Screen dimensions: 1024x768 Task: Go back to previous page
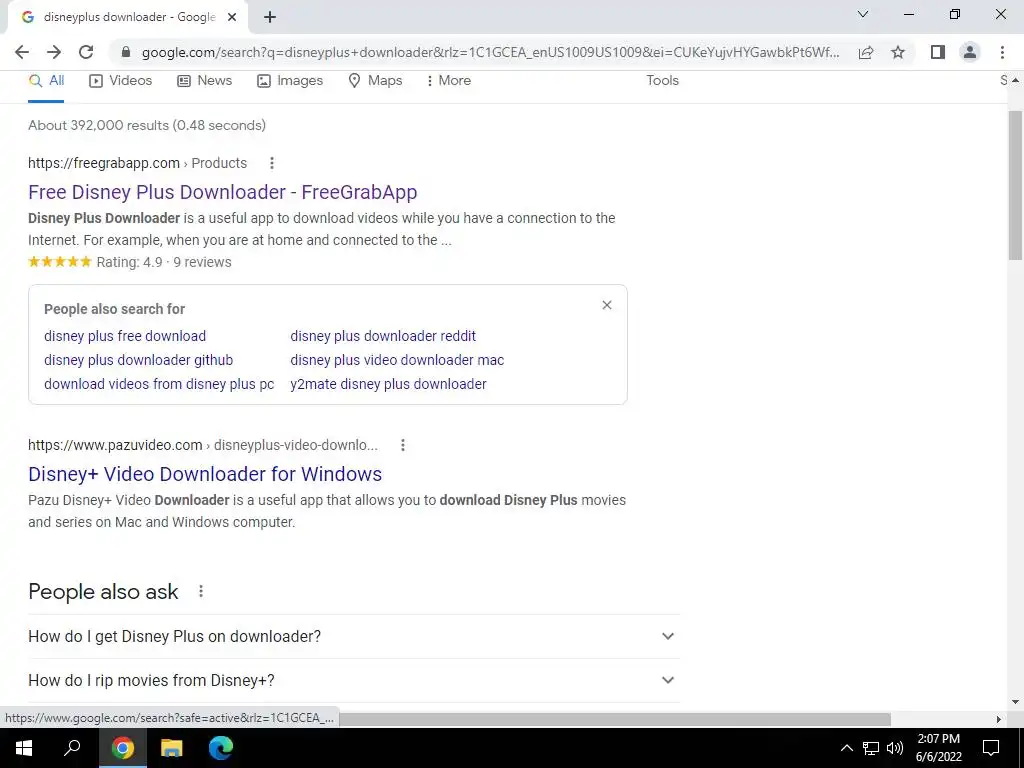click(x=22, y=52)
